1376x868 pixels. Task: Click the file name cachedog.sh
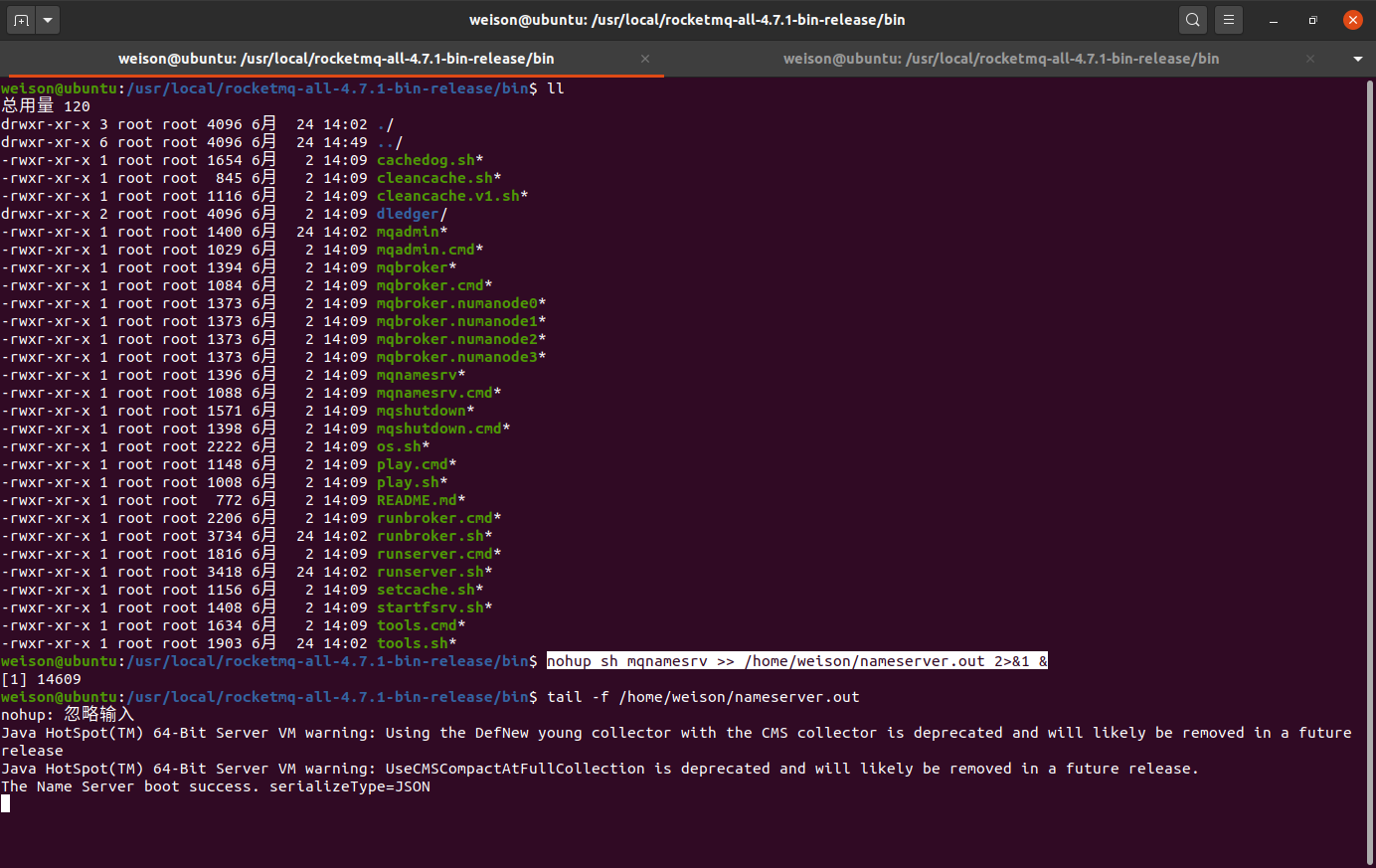coord(426,160)
